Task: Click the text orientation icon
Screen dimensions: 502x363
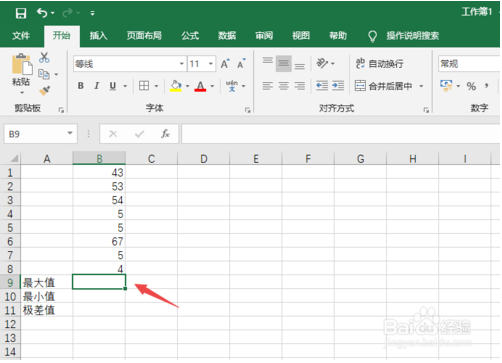Action: [322, 63]
